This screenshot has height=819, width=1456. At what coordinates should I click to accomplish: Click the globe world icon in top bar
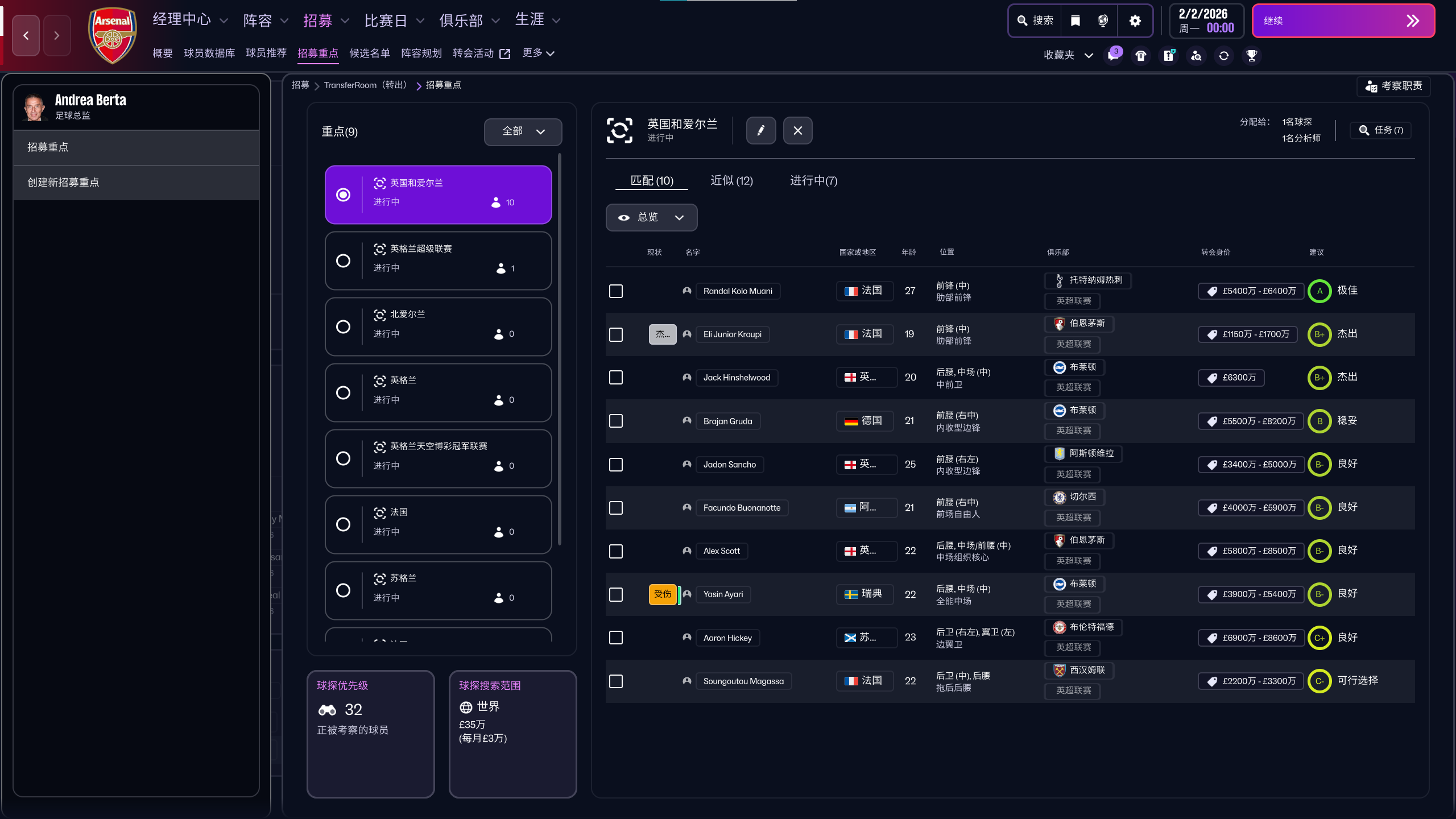click(x=1103, y=21)
